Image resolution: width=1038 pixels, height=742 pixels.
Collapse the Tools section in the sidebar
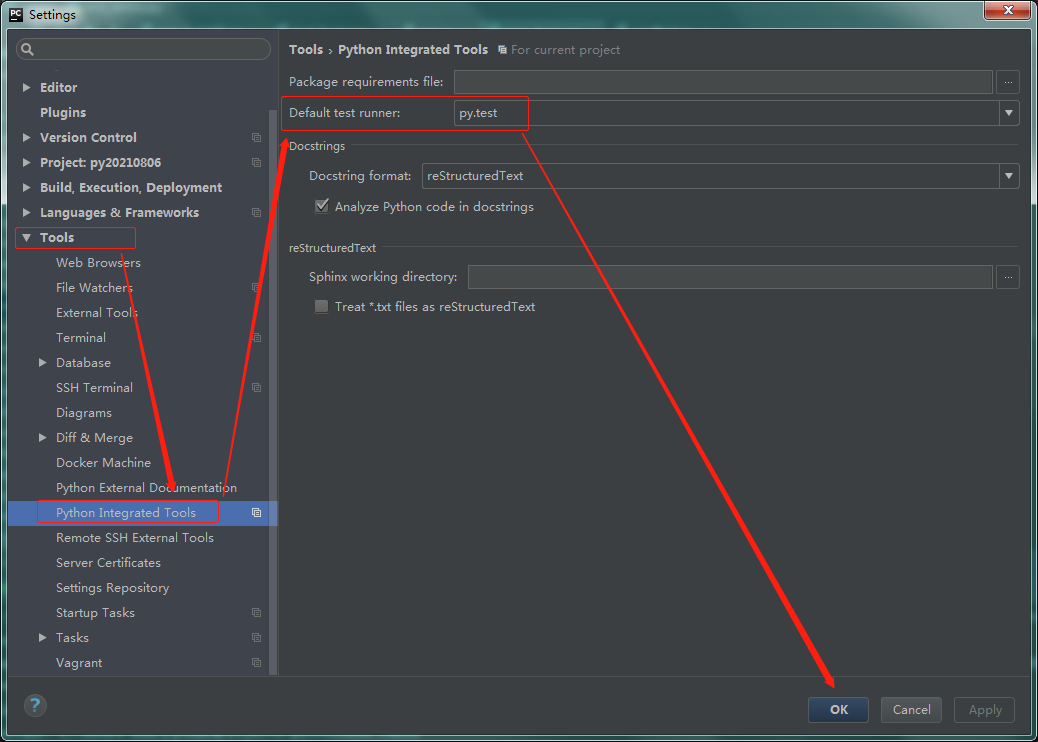(25, 237)
